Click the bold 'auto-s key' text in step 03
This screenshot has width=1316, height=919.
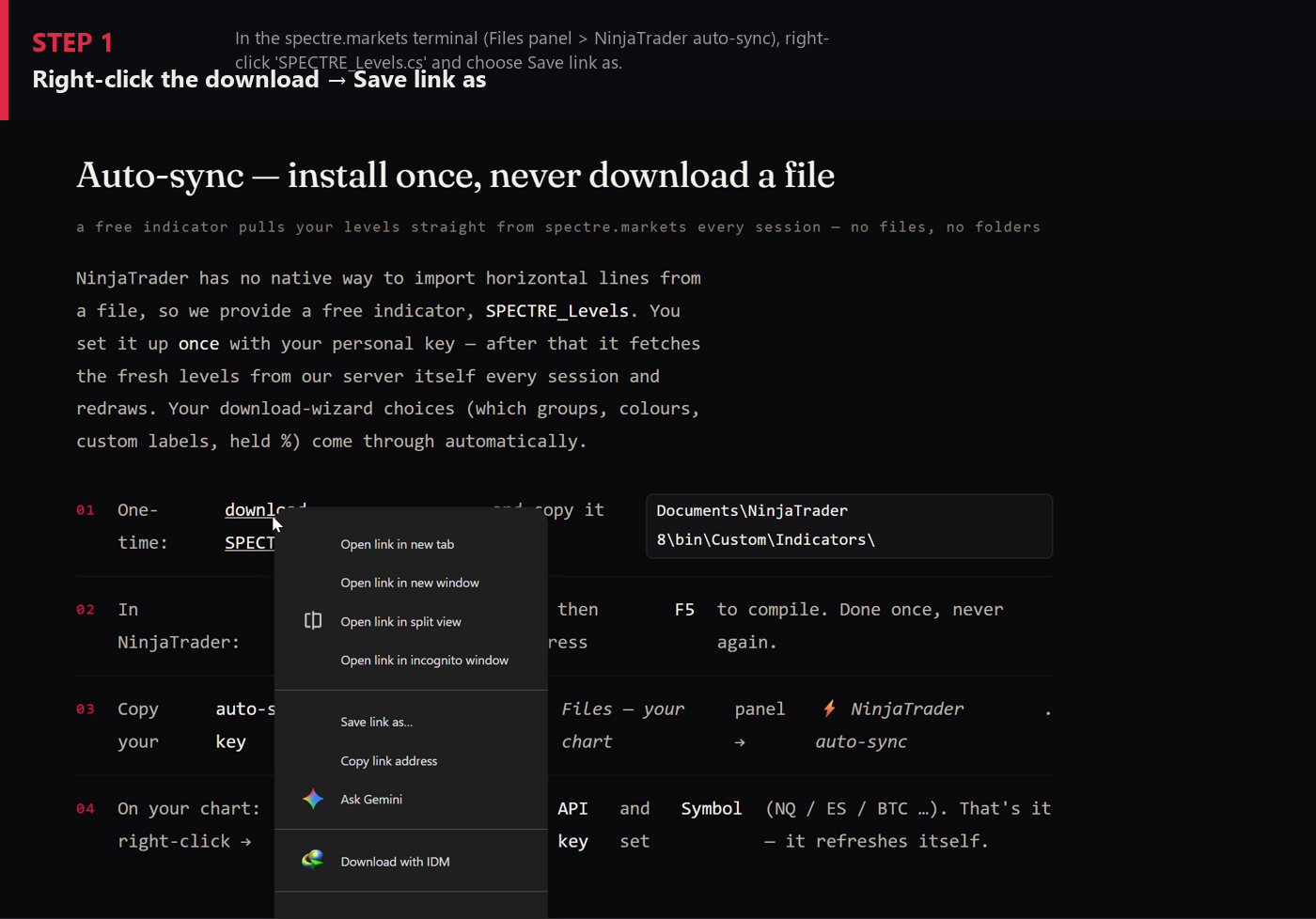point(244,724)
